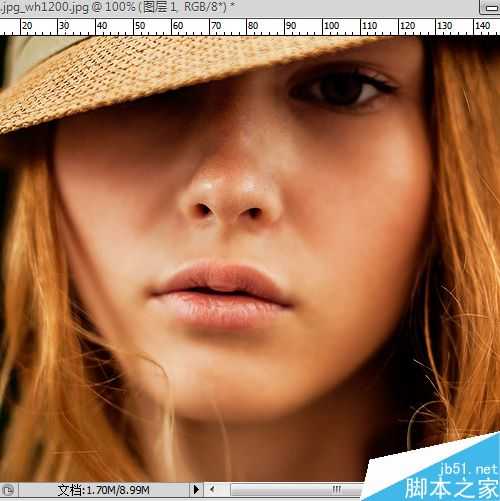Click the ruler at the 80 mark
Image resolution: width=500 pixels, height=501 pixels.
[253, 26]
